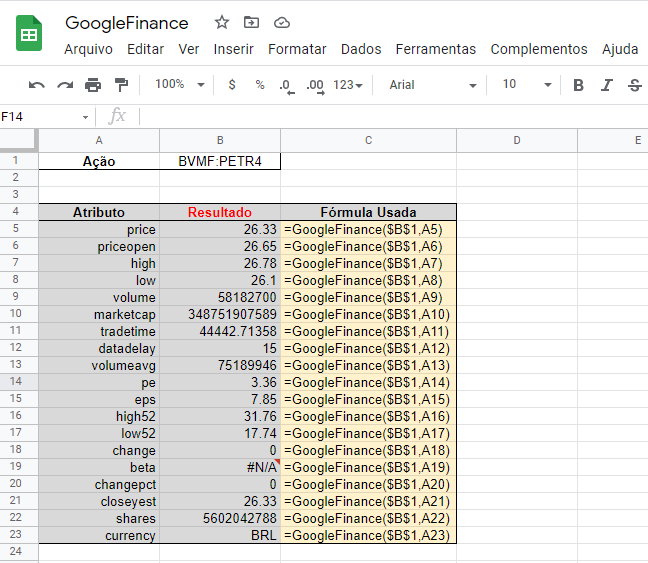
Task: Open the Ferramentas menu
Action: pyautogui.click(x=436, y=49)
